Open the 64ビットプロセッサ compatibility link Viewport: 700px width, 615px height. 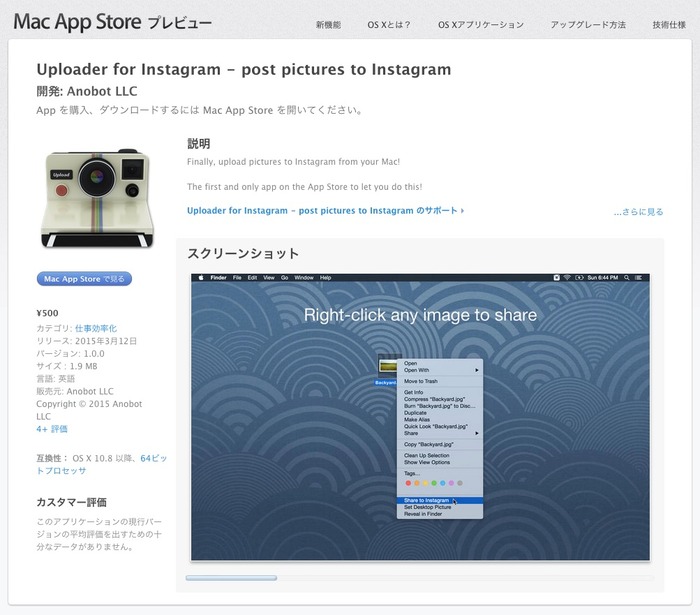pyautogui.click(x=101, y=464)
